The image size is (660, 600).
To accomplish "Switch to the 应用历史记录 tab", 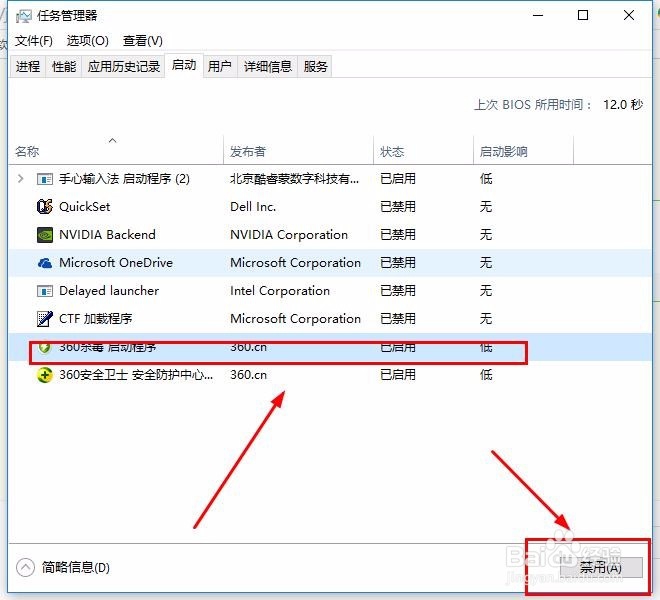I will 124,67.
